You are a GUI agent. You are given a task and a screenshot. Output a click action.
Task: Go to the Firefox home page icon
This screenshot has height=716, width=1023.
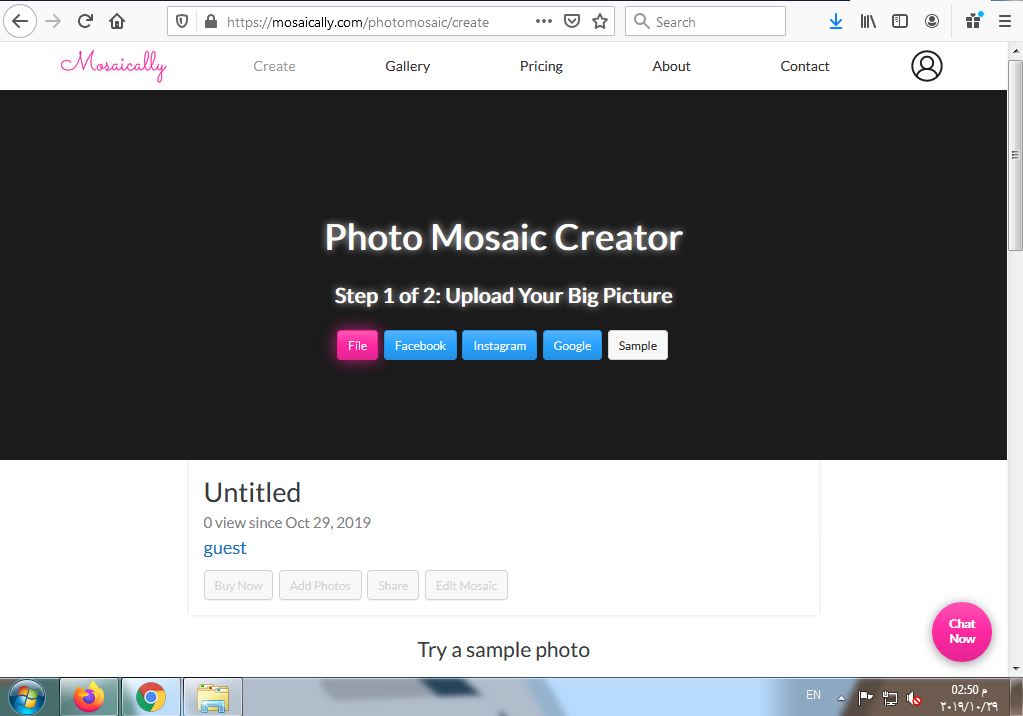pyautogui.click(x=117, y=21)
